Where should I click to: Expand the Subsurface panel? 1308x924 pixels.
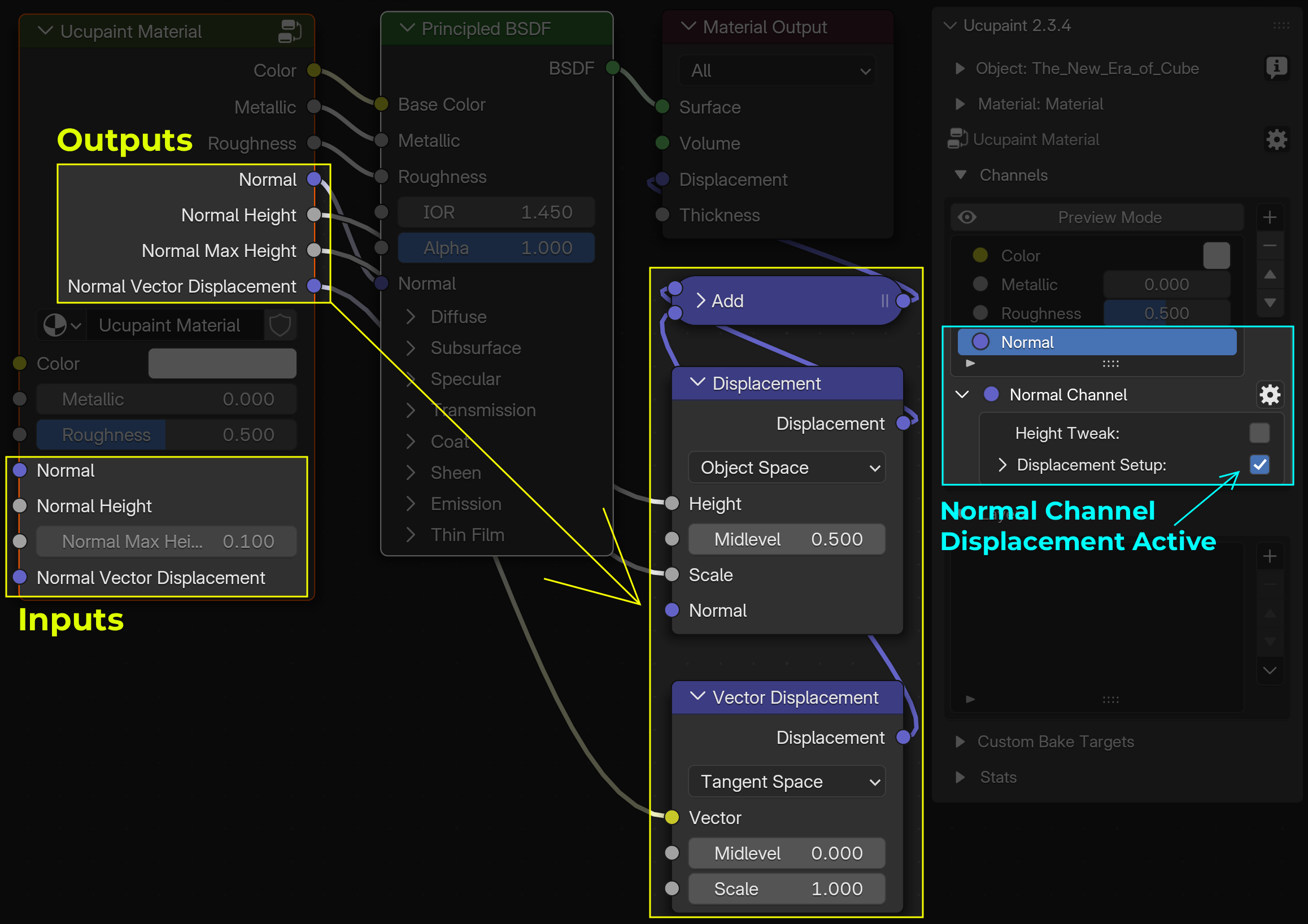tap(411, 348)
